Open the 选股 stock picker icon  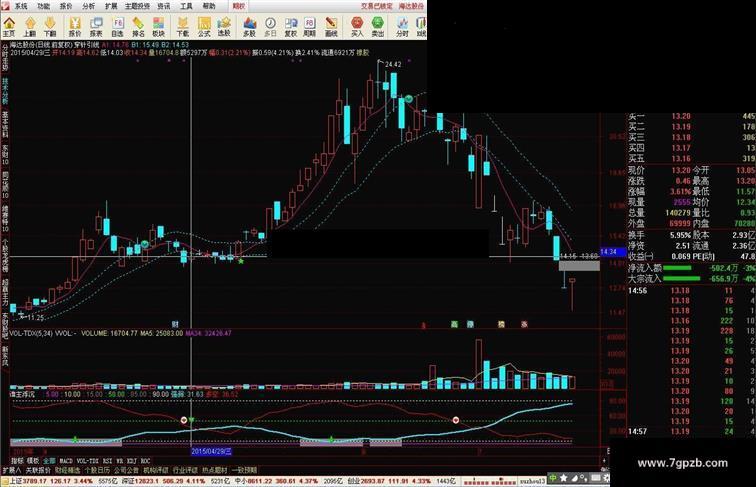224,27
